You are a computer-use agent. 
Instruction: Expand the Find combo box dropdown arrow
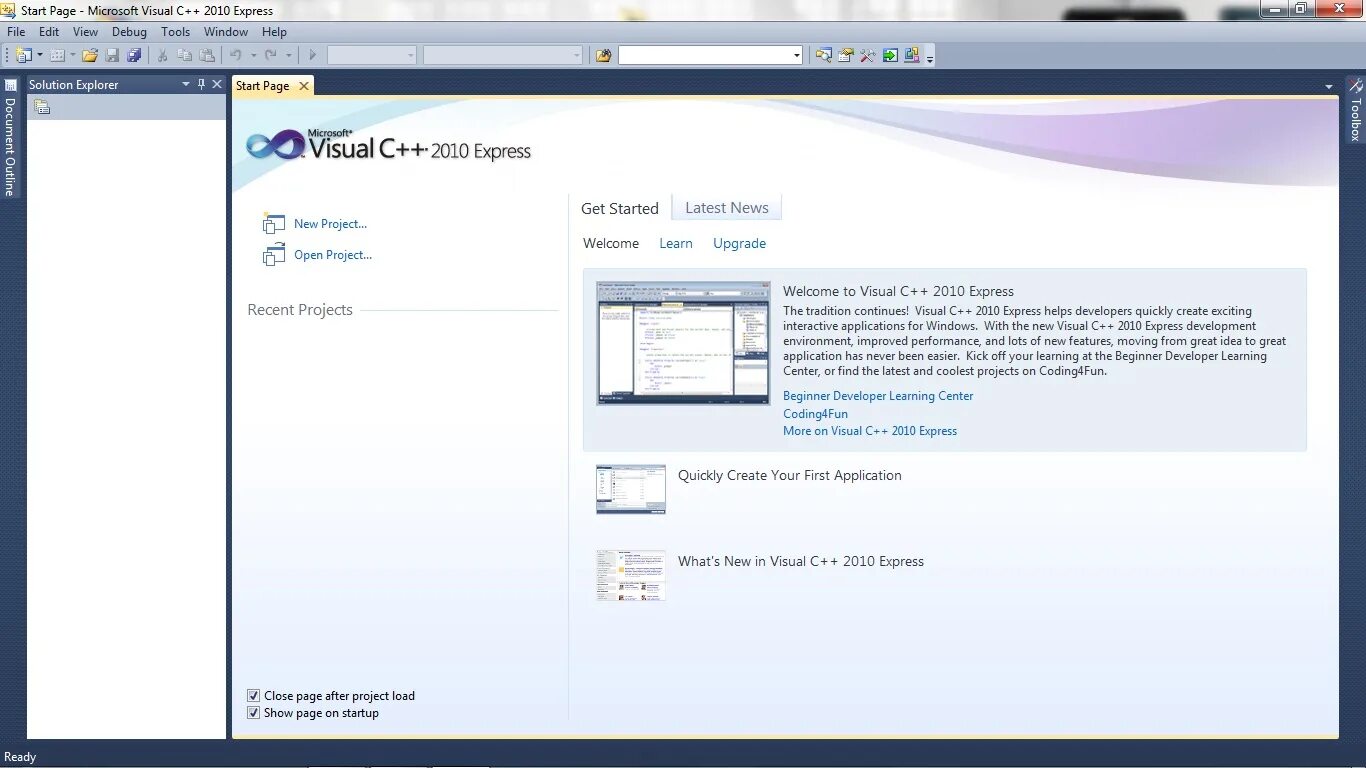[x=797, y=56]
